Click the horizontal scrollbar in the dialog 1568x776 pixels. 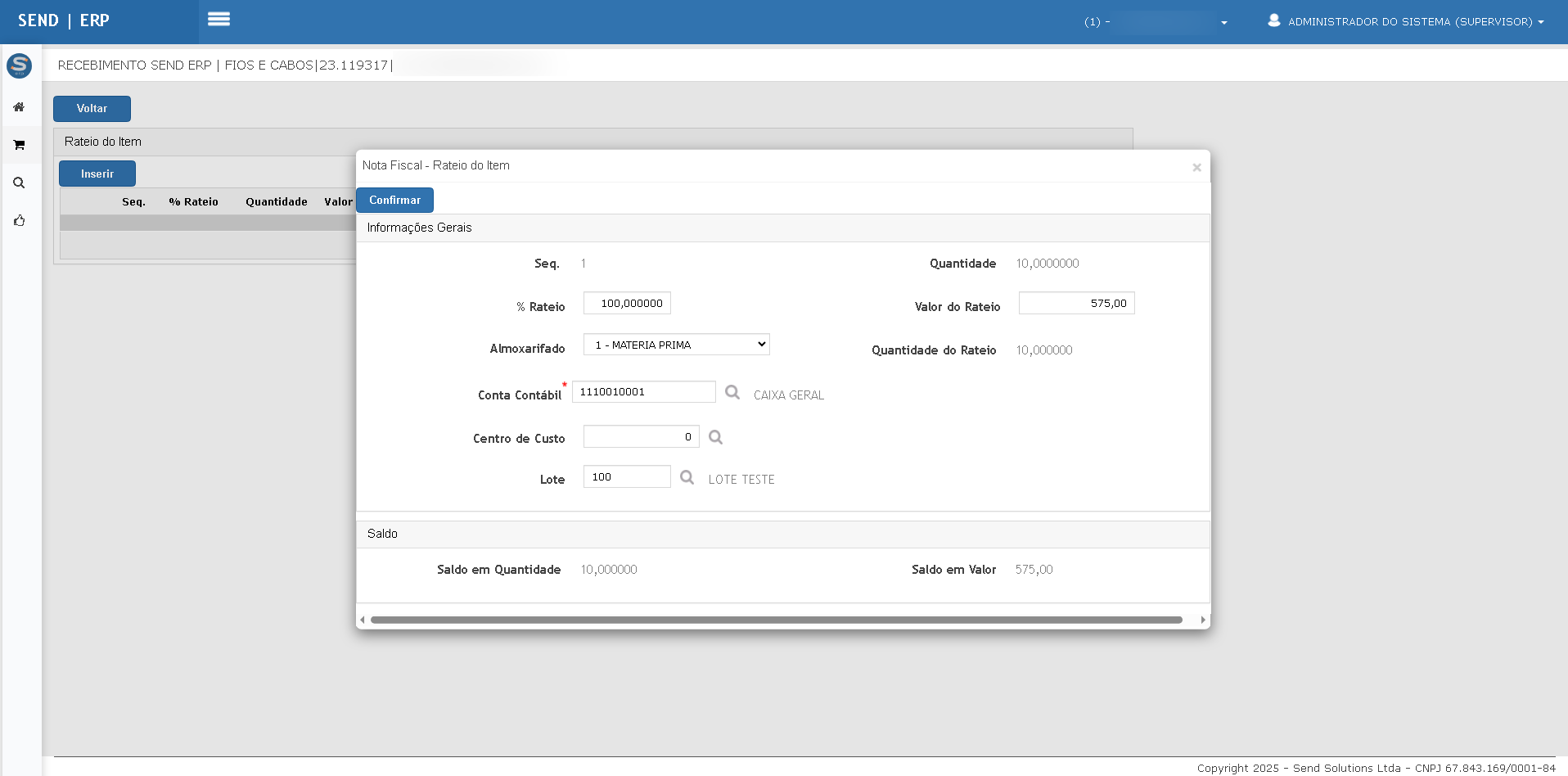776,620
